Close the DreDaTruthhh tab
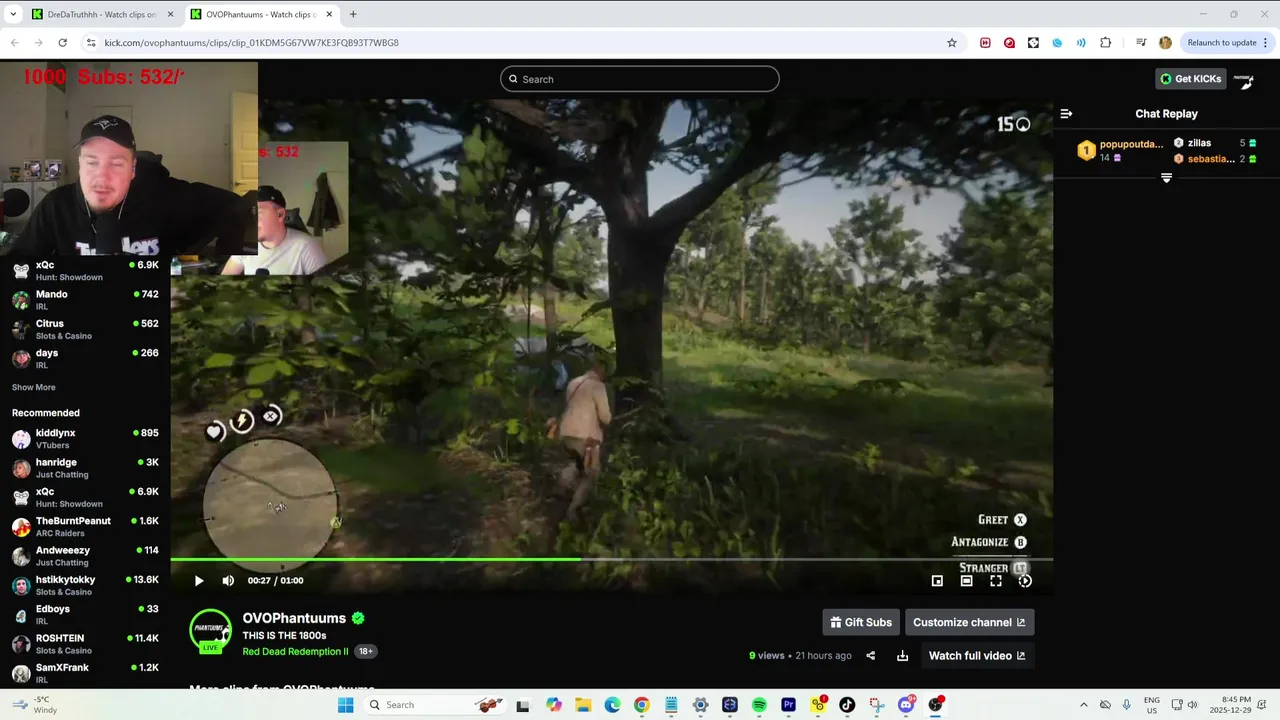This screenshot has height=720, width=1280. coord(170,14)
